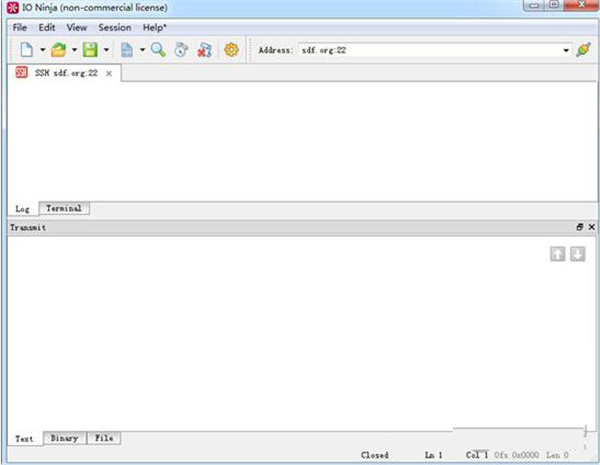Select the Binary transmit tab

[64, 438]
